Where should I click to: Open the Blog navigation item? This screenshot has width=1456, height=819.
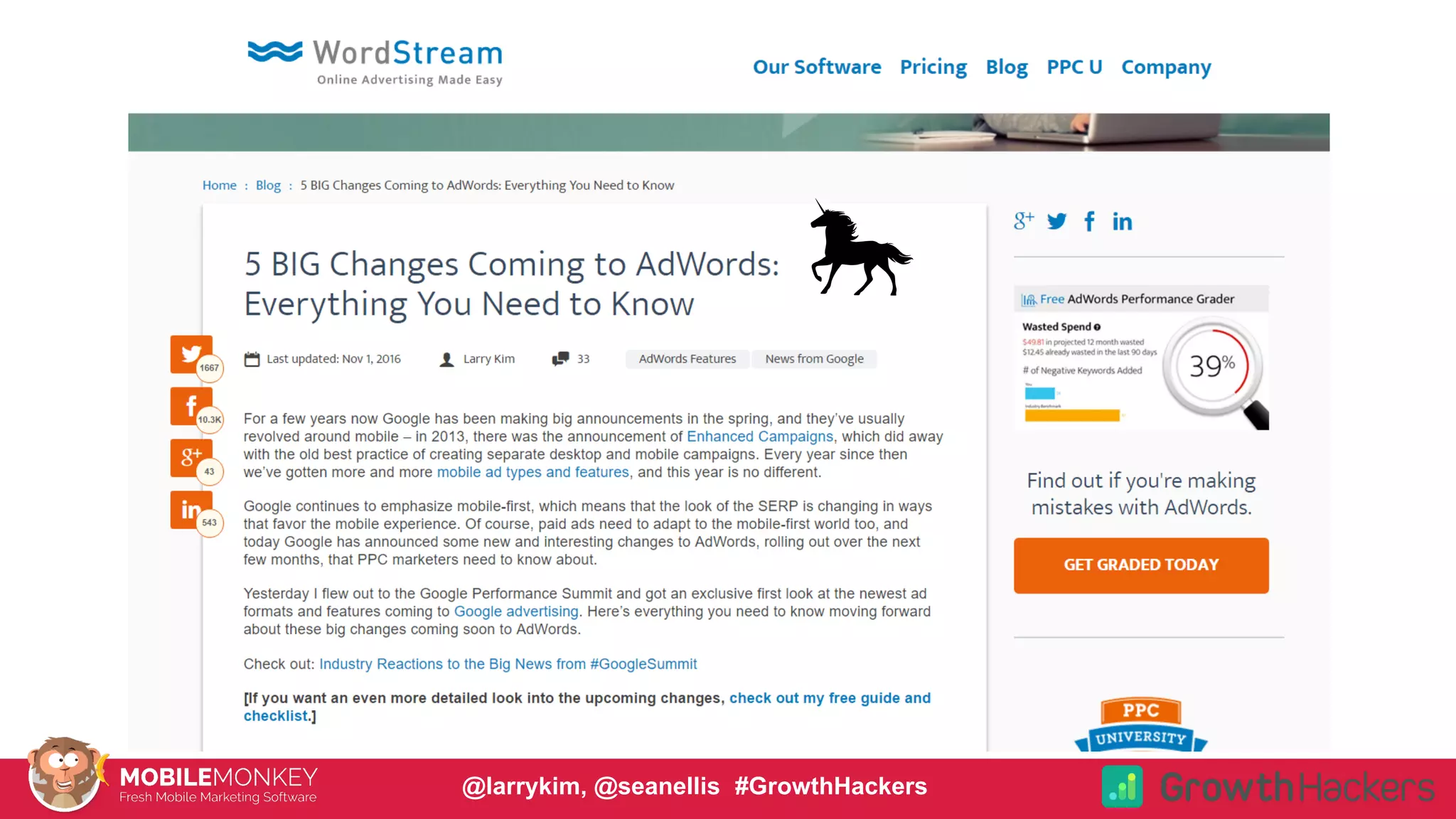pyautogui.click(x=1007, y=67)
